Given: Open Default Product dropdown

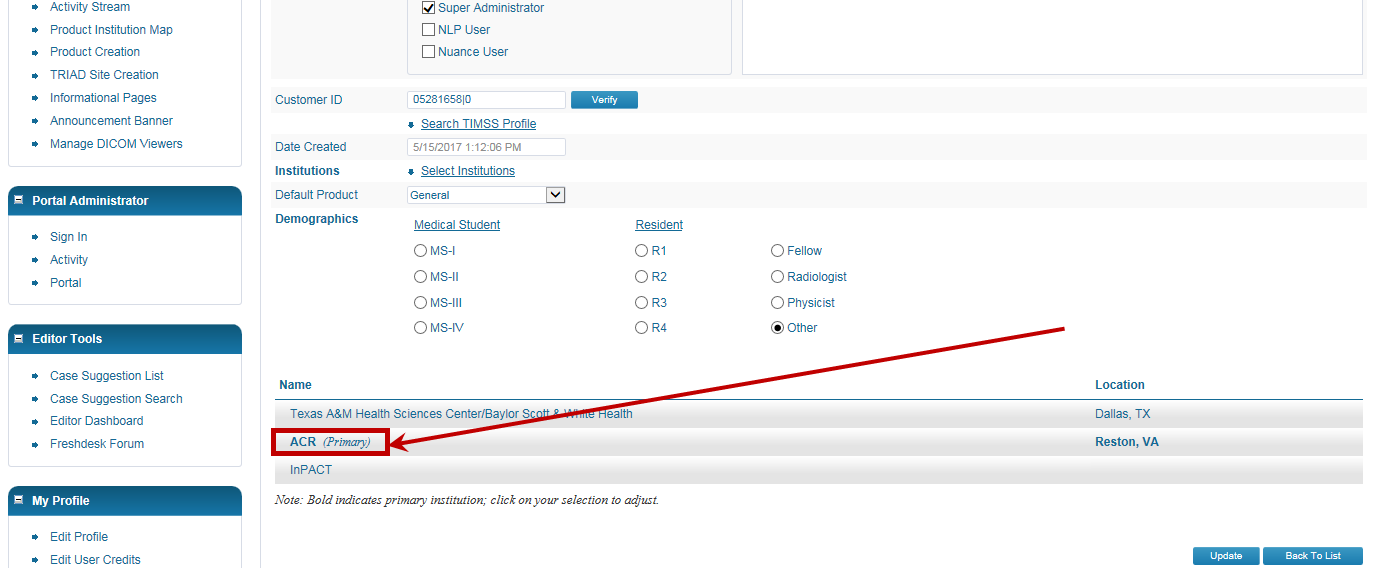Looking at the screenshot, I should tap(486, 195).
